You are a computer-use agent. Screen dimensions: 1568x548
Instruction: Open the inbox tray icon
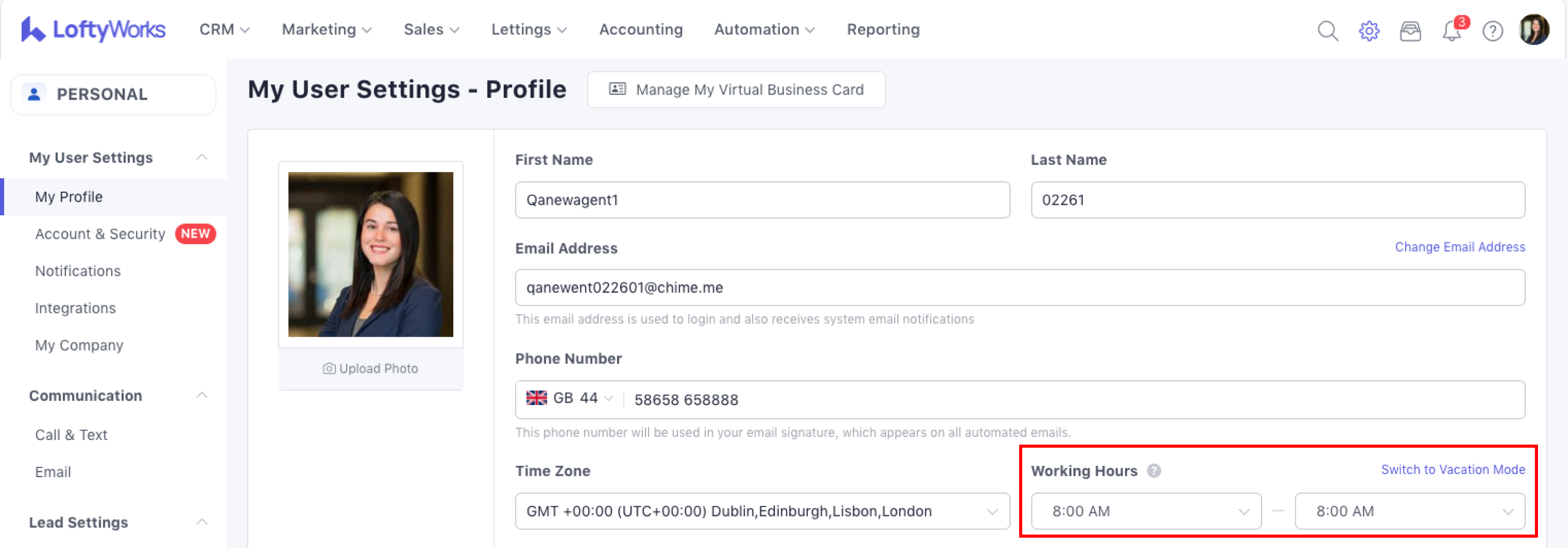click(1410, 31)
